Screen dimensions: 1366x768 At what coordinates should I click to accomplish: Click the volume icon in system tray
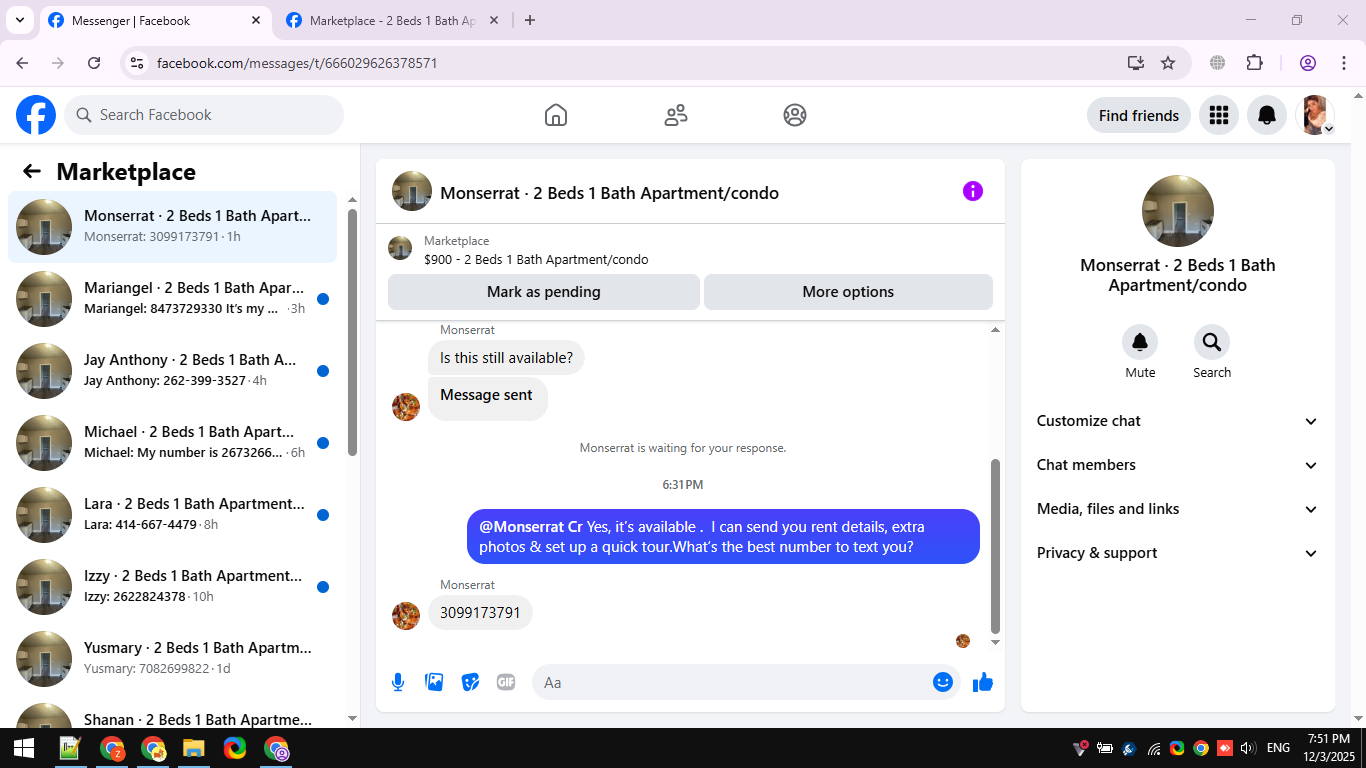point(1248,748)
